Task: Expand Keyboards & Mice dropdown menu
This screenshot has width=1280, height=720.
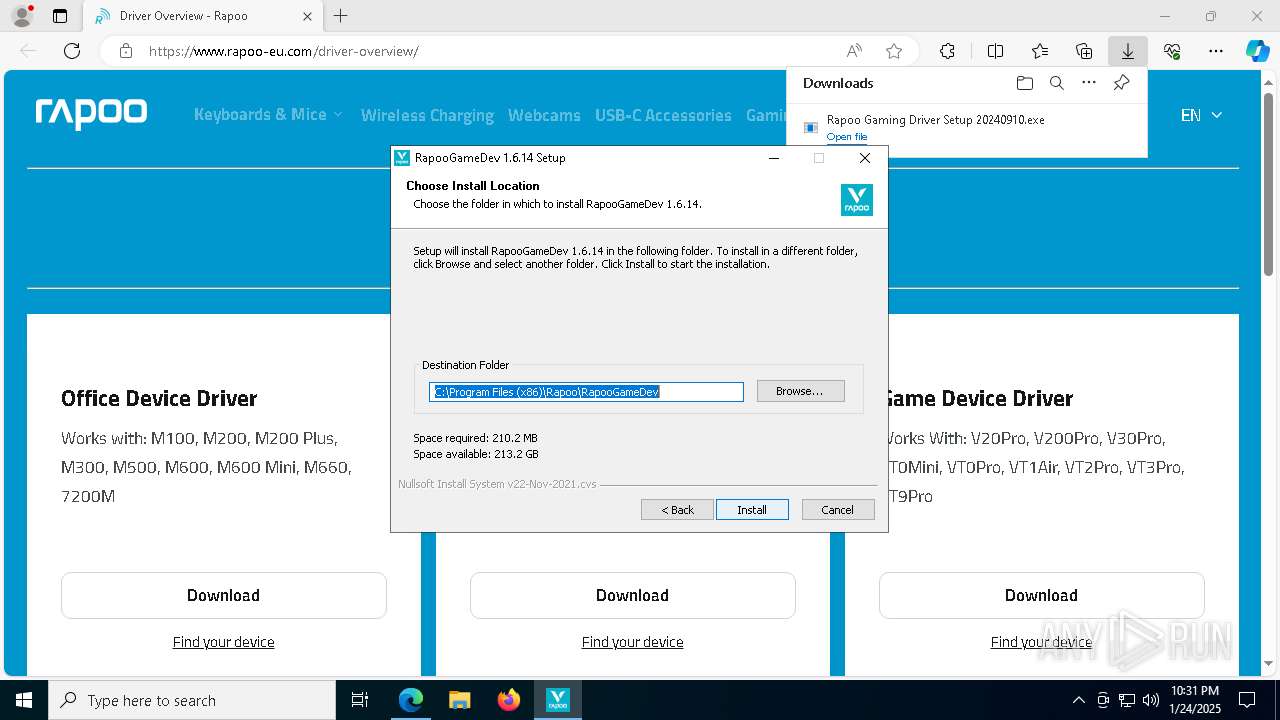Action: click(x=268, y=115)
